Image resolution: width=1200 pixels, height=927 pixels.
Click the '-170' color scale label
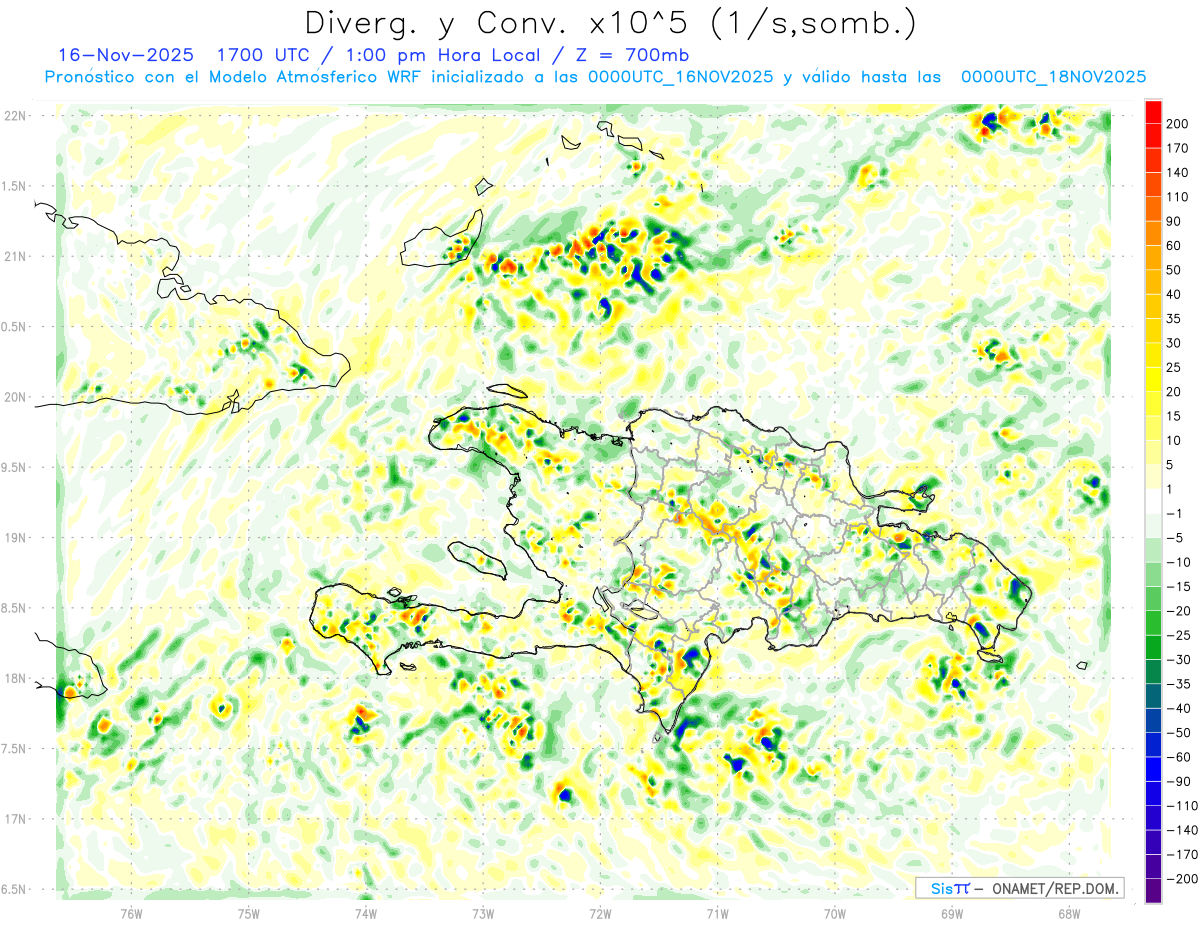click(1181, 854)
